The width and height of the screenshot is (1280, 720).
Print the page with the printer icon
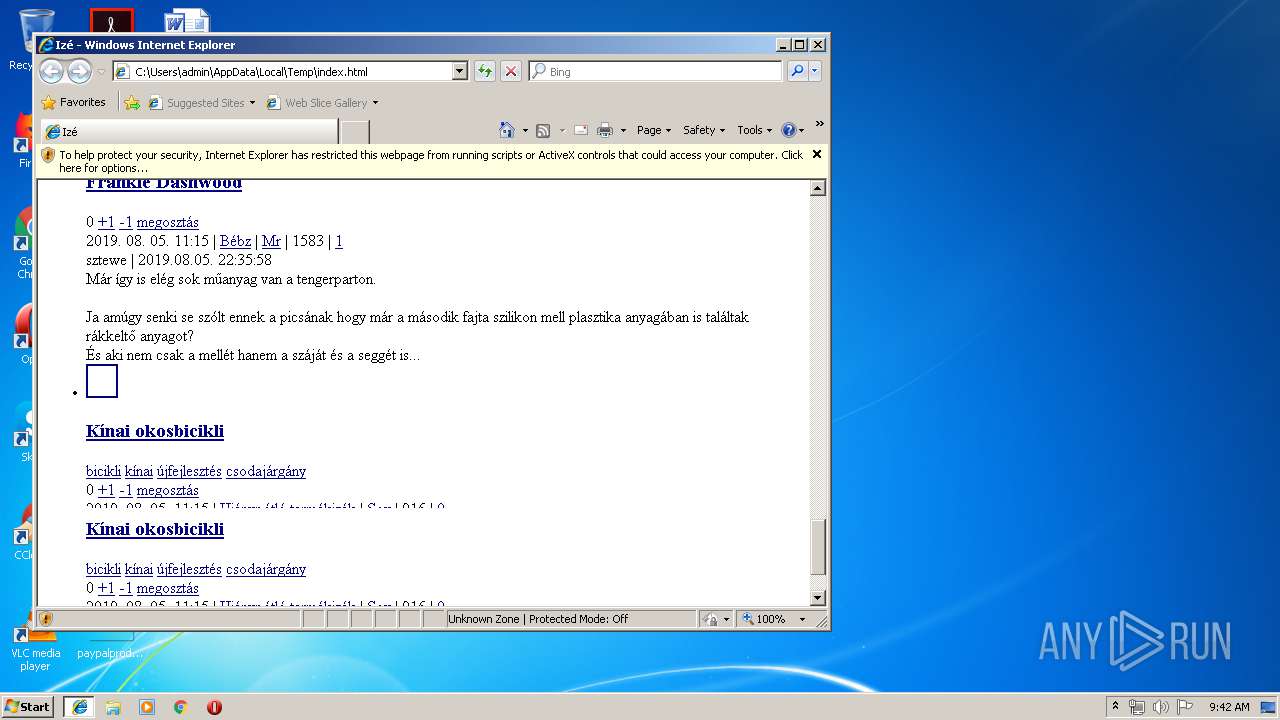click(605, 130)
